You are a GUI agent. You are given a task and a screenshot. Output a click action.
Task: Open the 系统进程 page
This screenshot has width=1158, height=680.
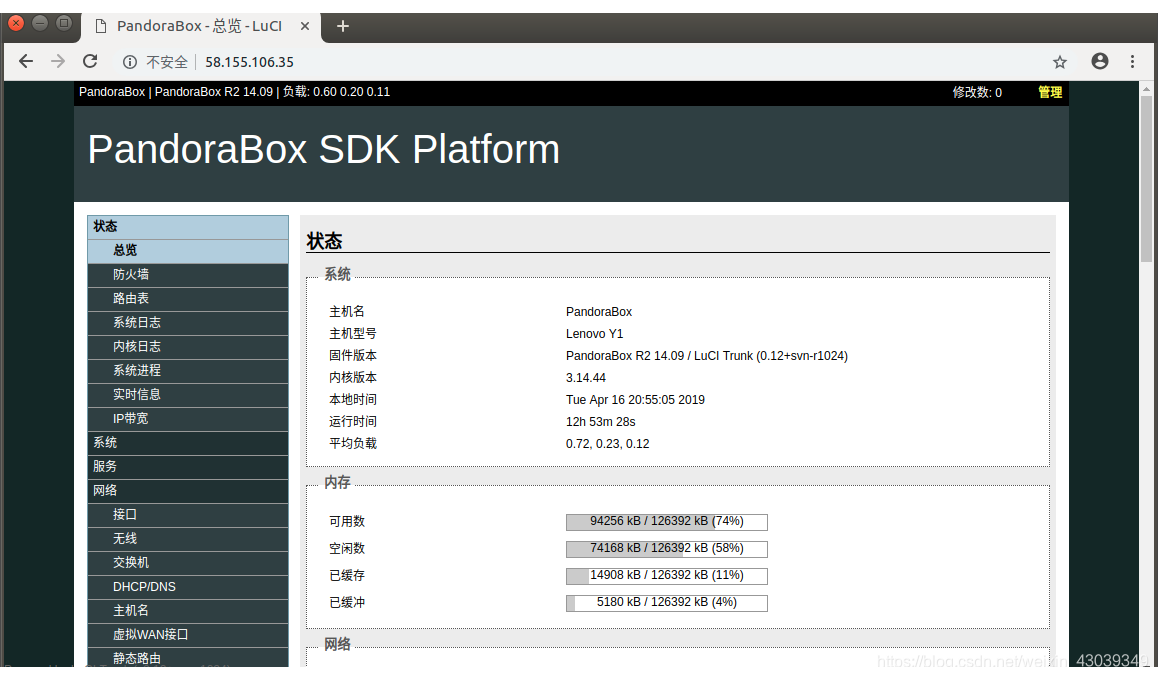pyautogui.click(x=188, y=371)
